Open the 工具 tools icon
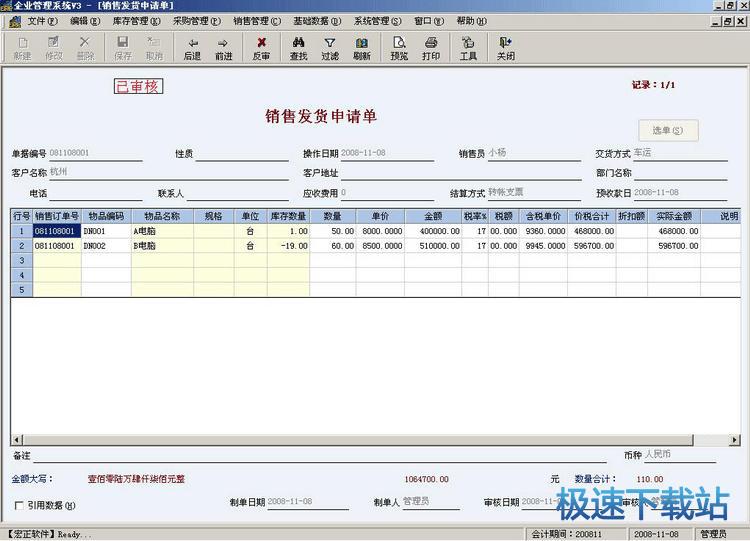The height and width of the screenshot is (541, 750). tap(468, 48)
